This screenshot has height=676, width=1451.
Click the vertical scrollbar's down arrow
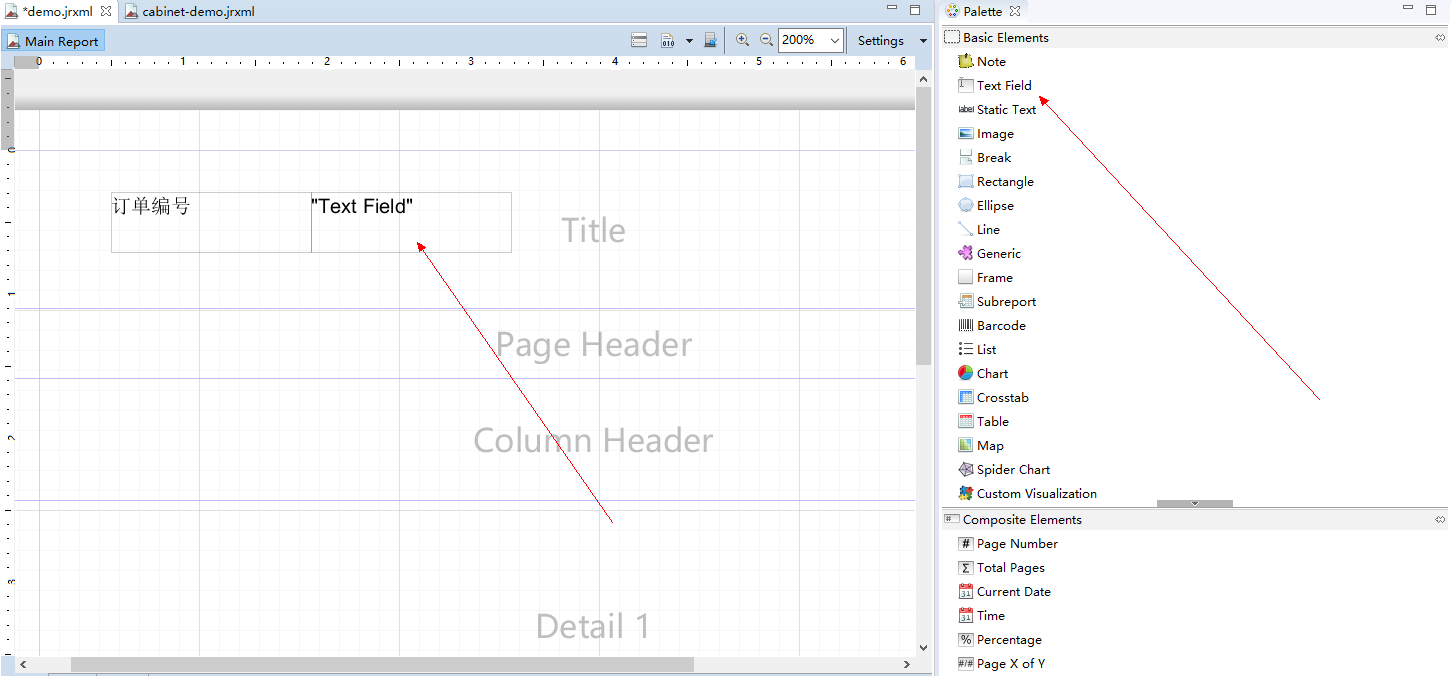(x=923, y=647)
